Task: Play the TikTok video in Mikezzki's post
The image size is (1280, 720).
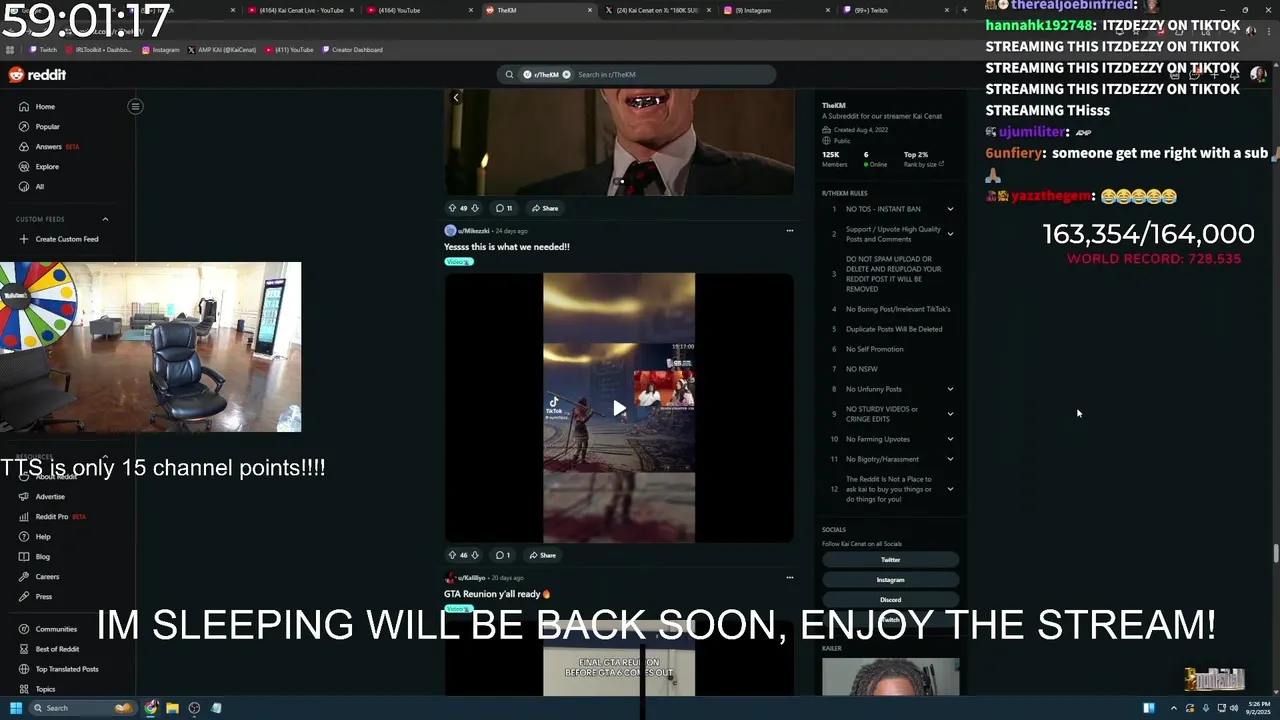Action: pos(619,408)
